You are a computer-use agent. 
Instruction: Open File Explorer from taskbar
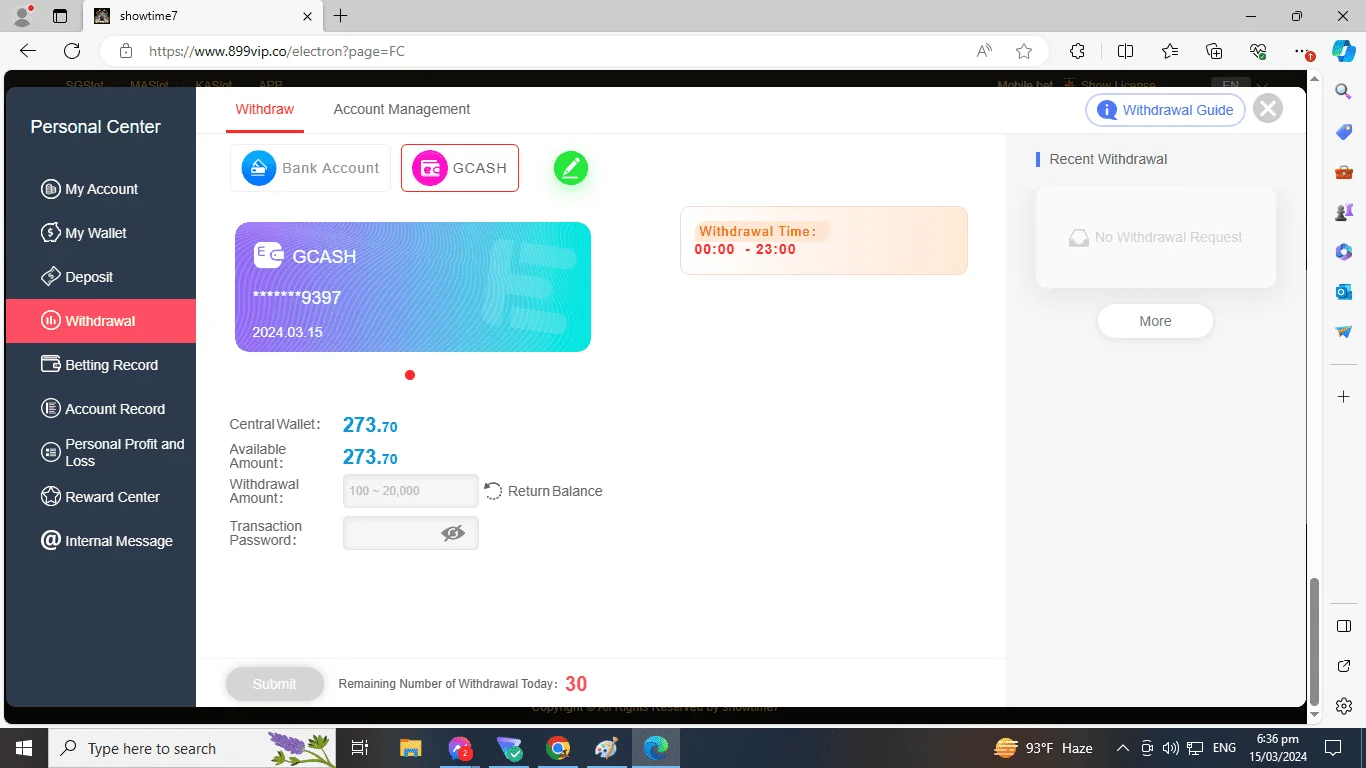(x=411, y=748)
